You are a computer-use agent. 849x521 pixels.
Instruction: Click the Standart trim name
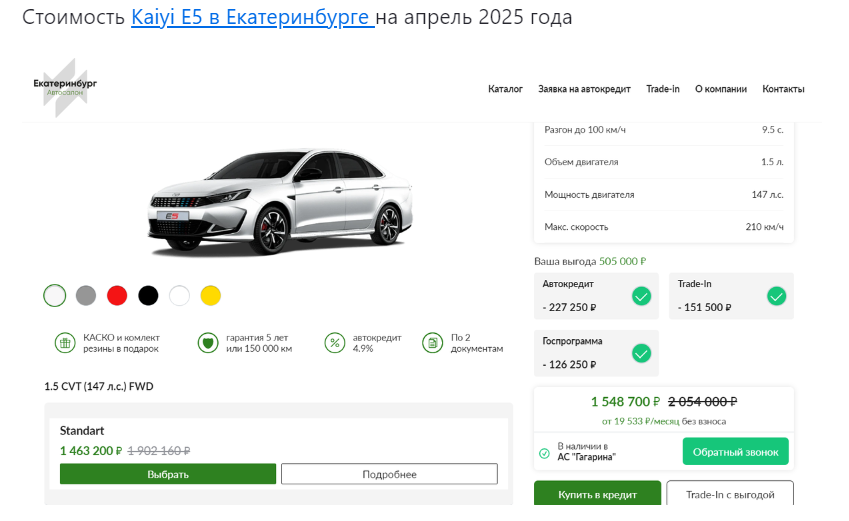[82, 431]
